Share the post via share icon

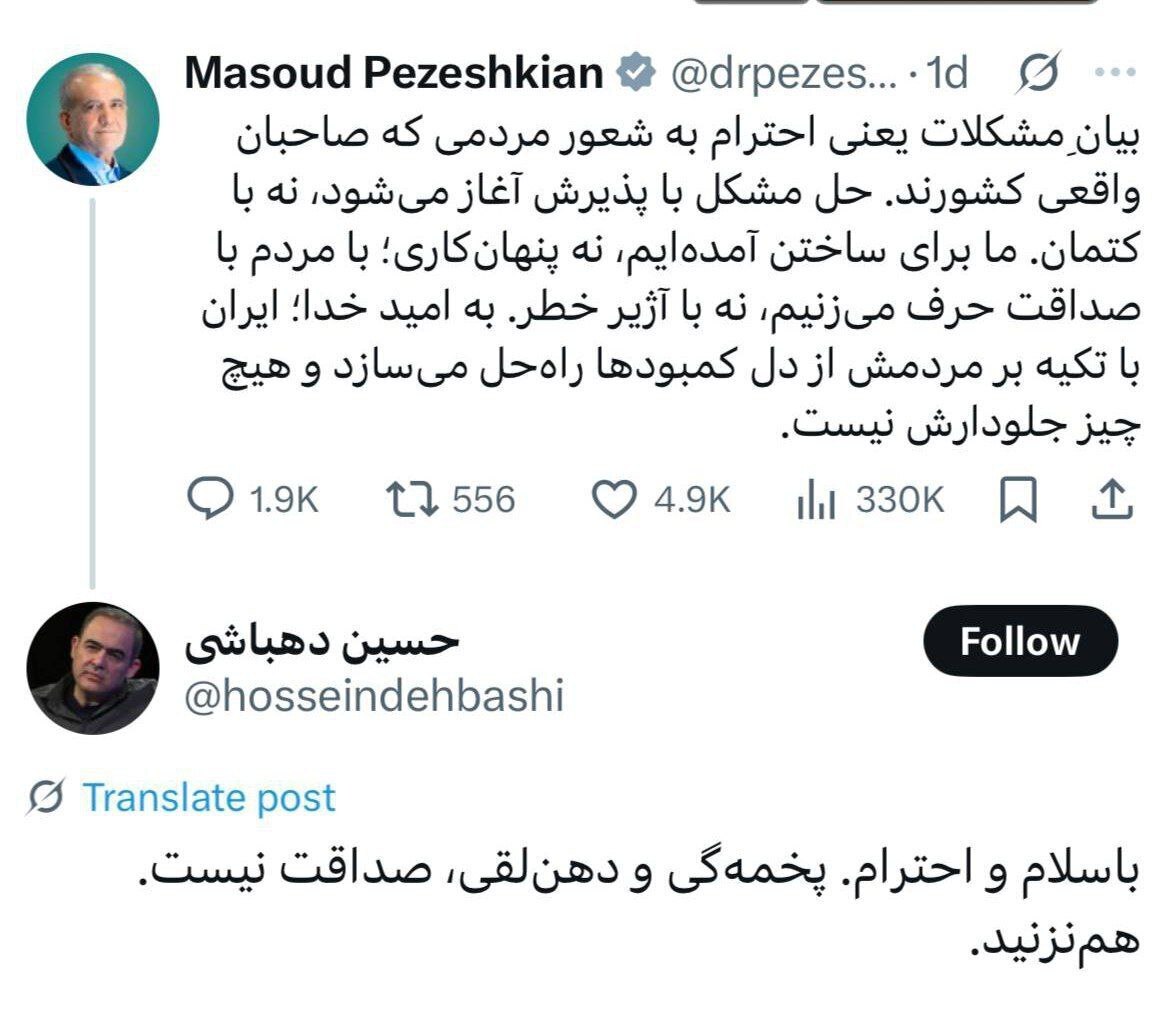pos(1111,500)
